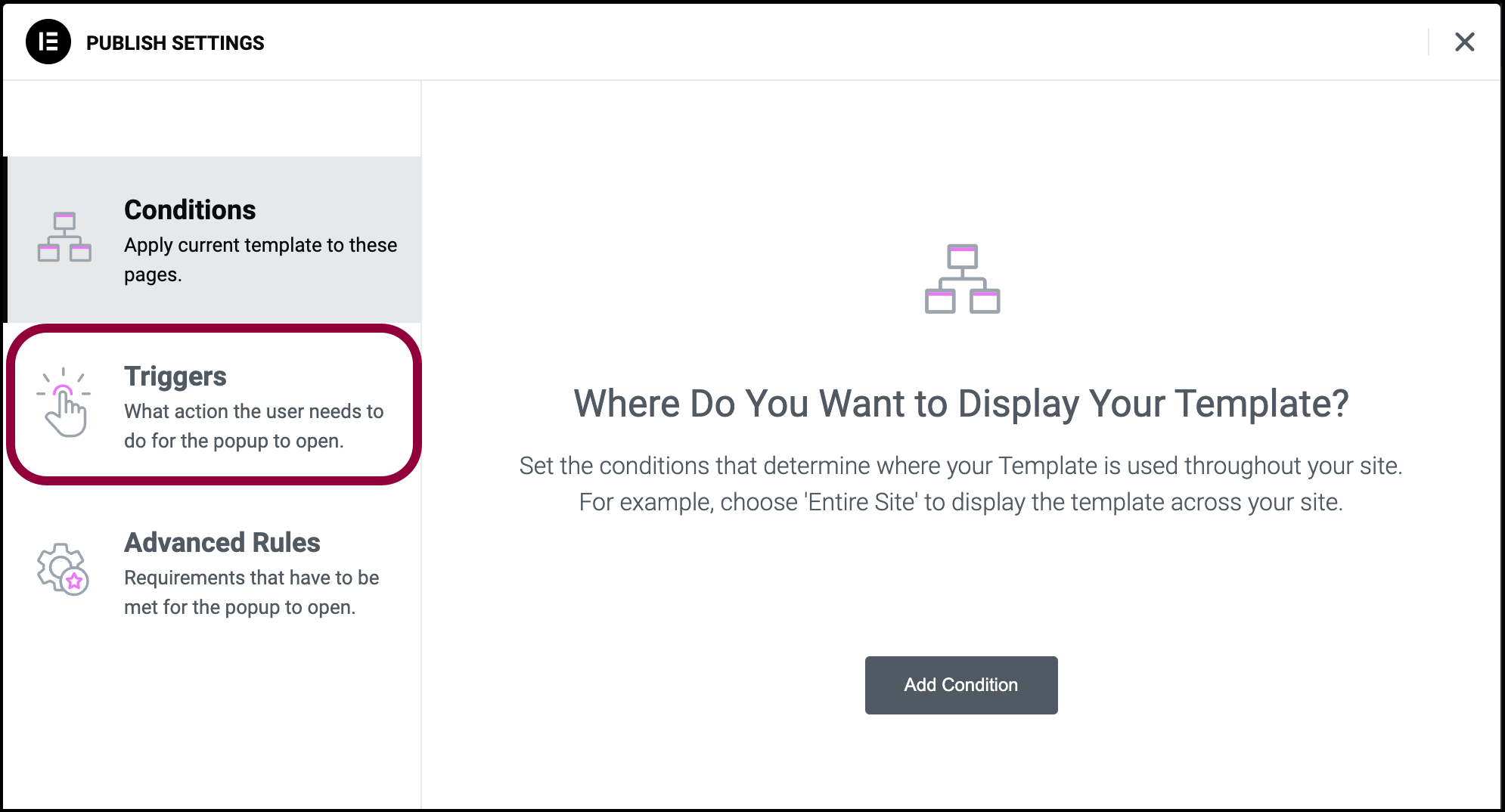Click 'What action the user needs' description

(254, 426)
